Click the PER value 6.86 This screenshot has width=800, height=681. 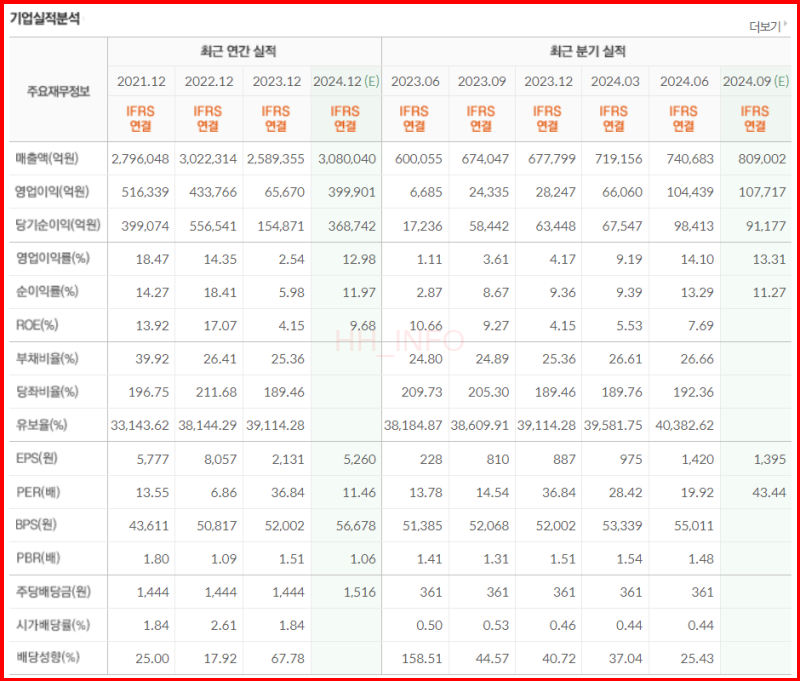click(224, 493)
